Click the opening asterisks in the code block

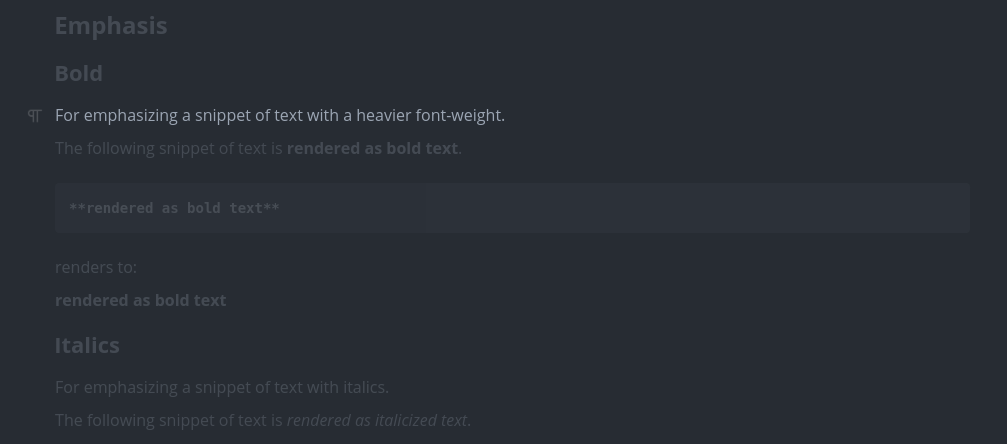click(x=77, y=207)
